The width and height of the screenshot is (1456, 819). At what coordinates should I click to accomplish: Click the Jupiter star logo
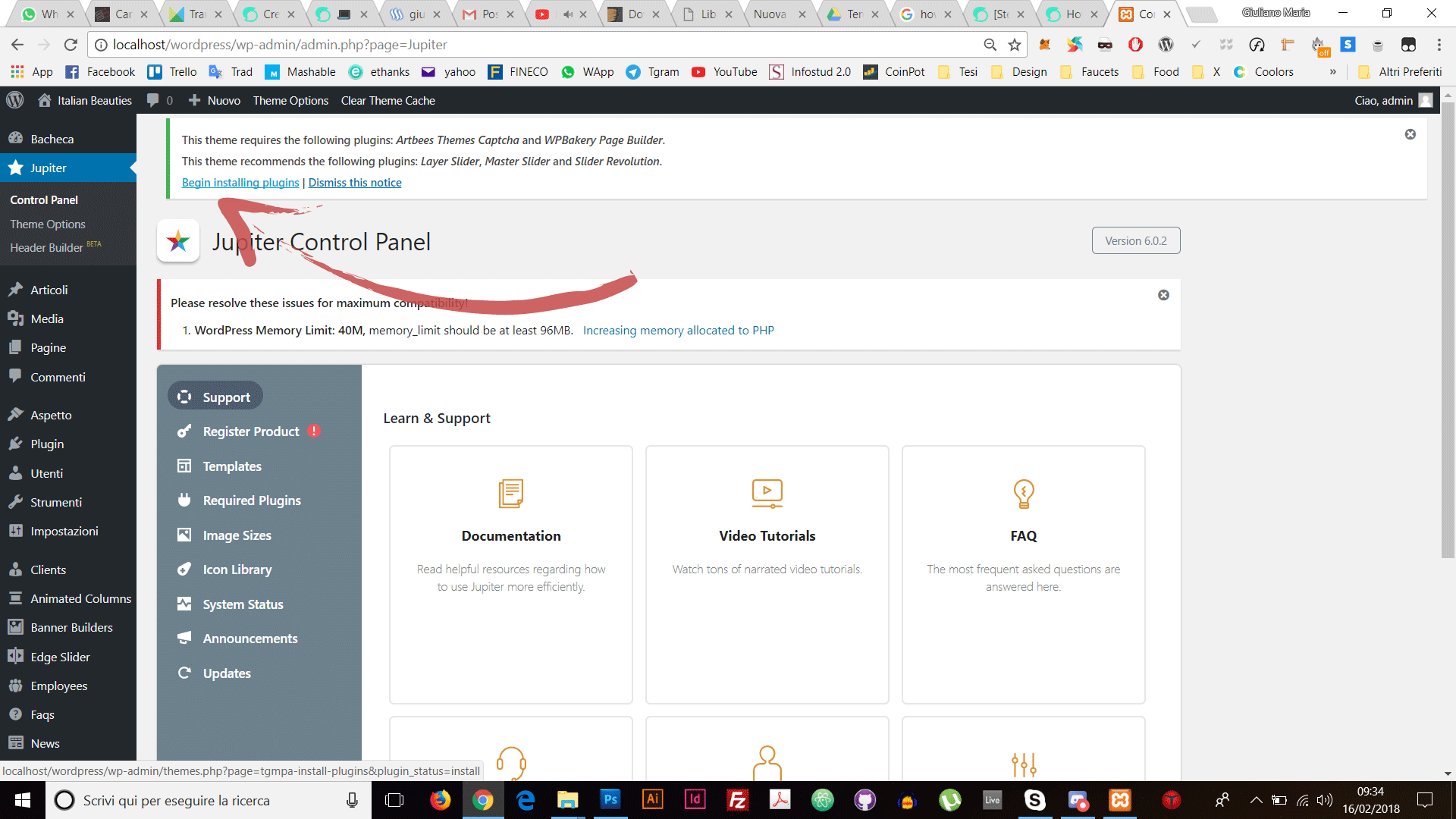click(x=178, y=241)
